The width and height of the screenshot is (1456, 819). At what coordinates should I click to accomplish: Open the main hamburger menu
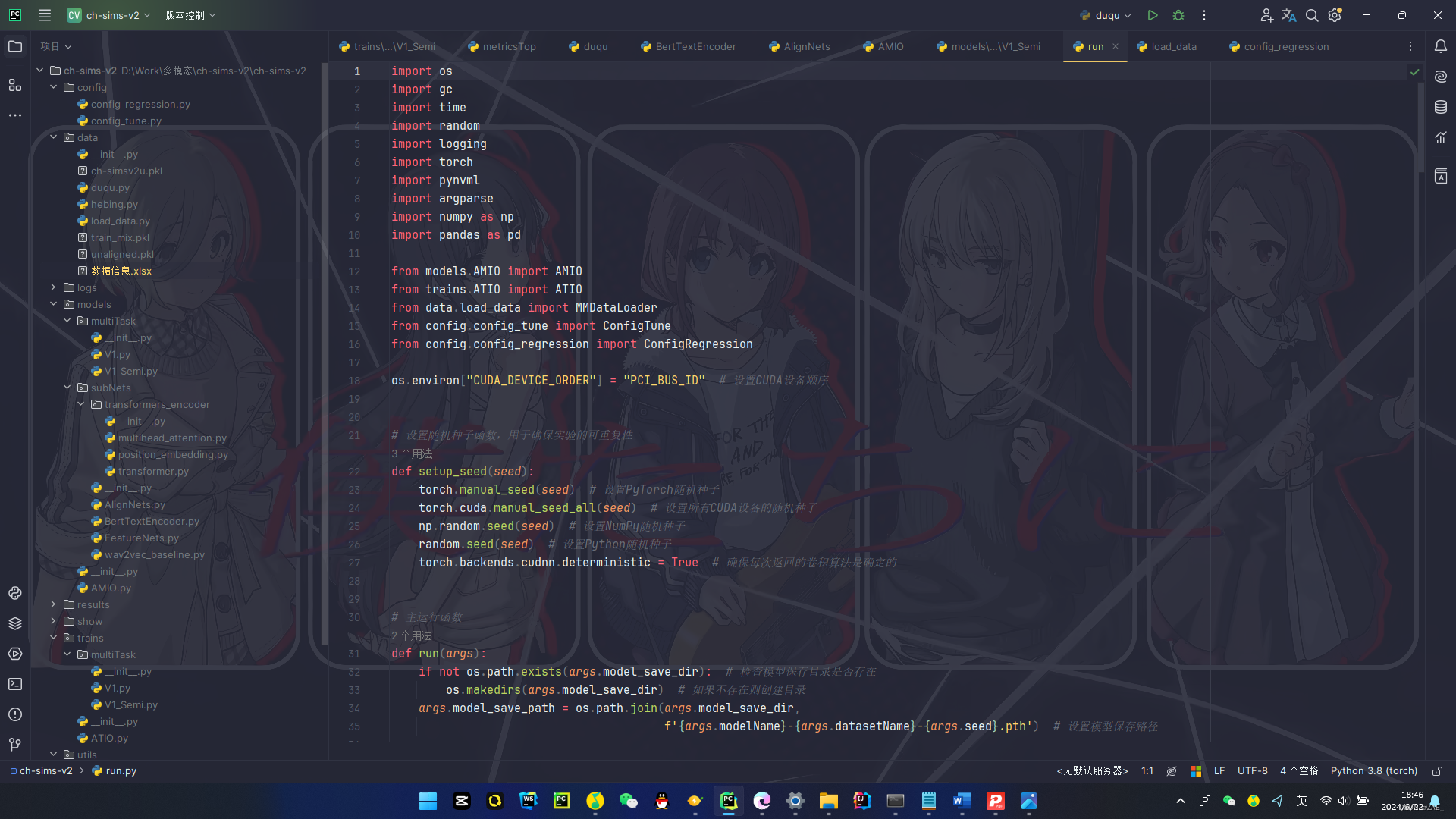coord(45,15)
